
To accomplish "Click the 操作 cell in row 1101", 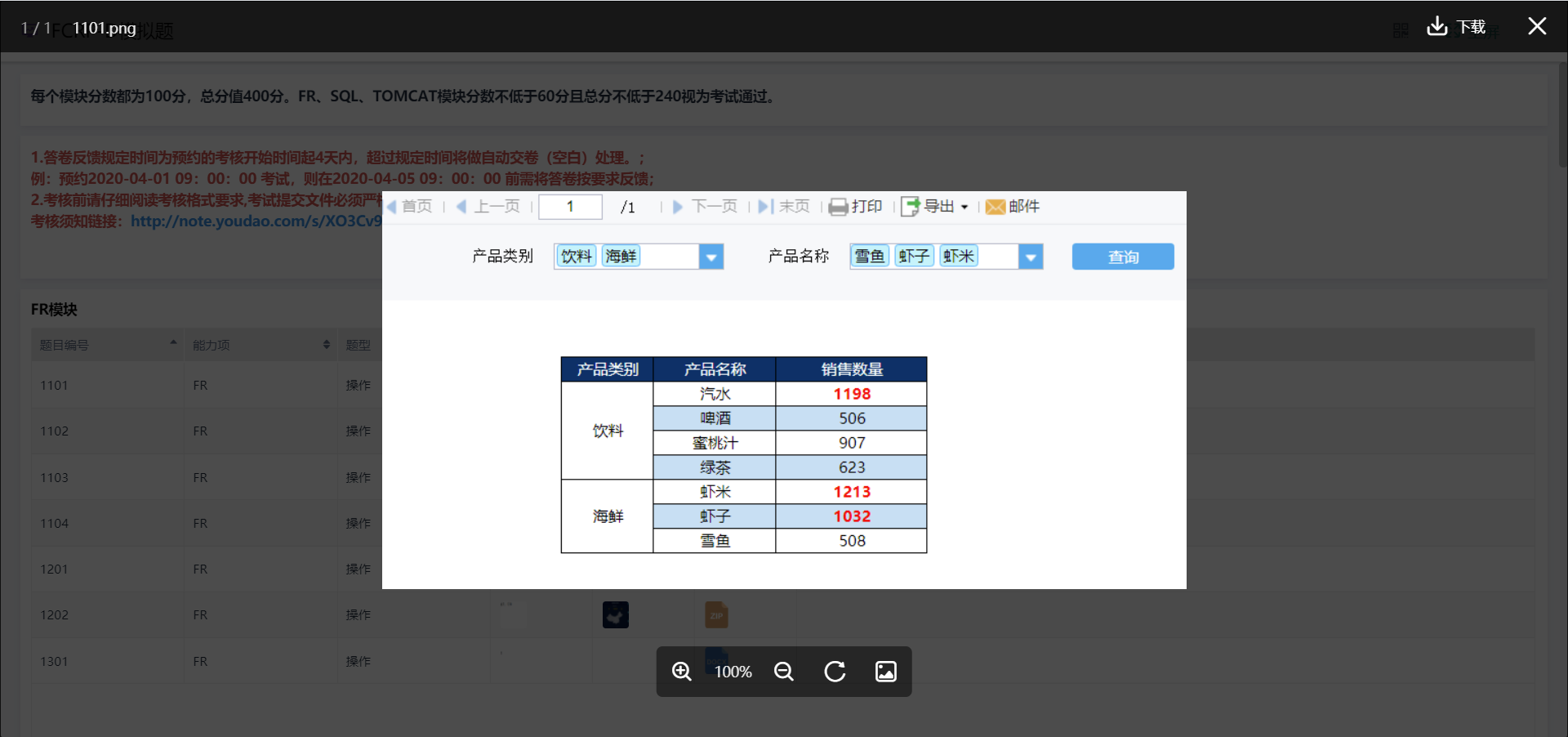I will coord(358,385).
